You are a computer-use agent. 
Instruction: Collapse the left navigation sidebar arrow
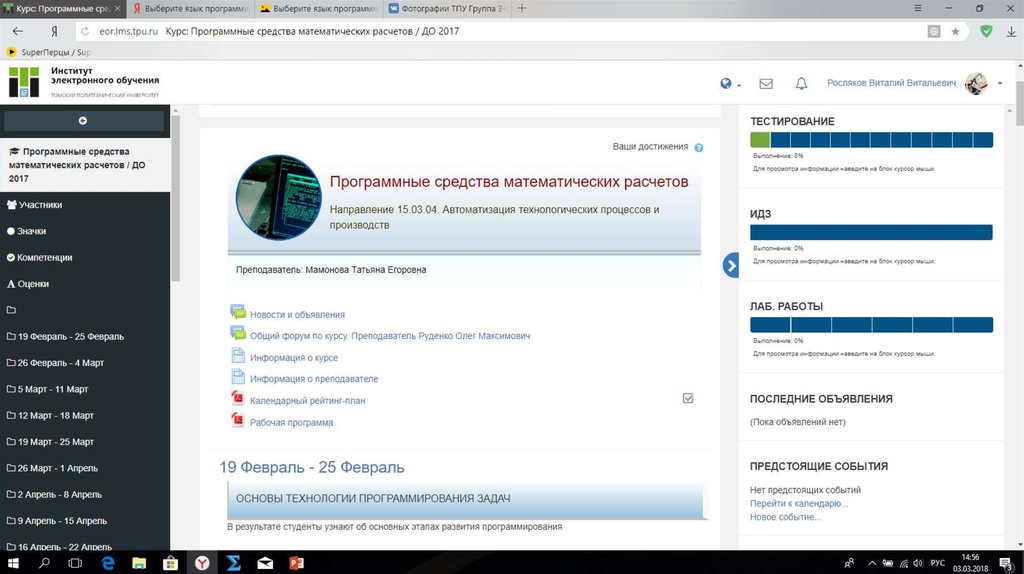83,121
